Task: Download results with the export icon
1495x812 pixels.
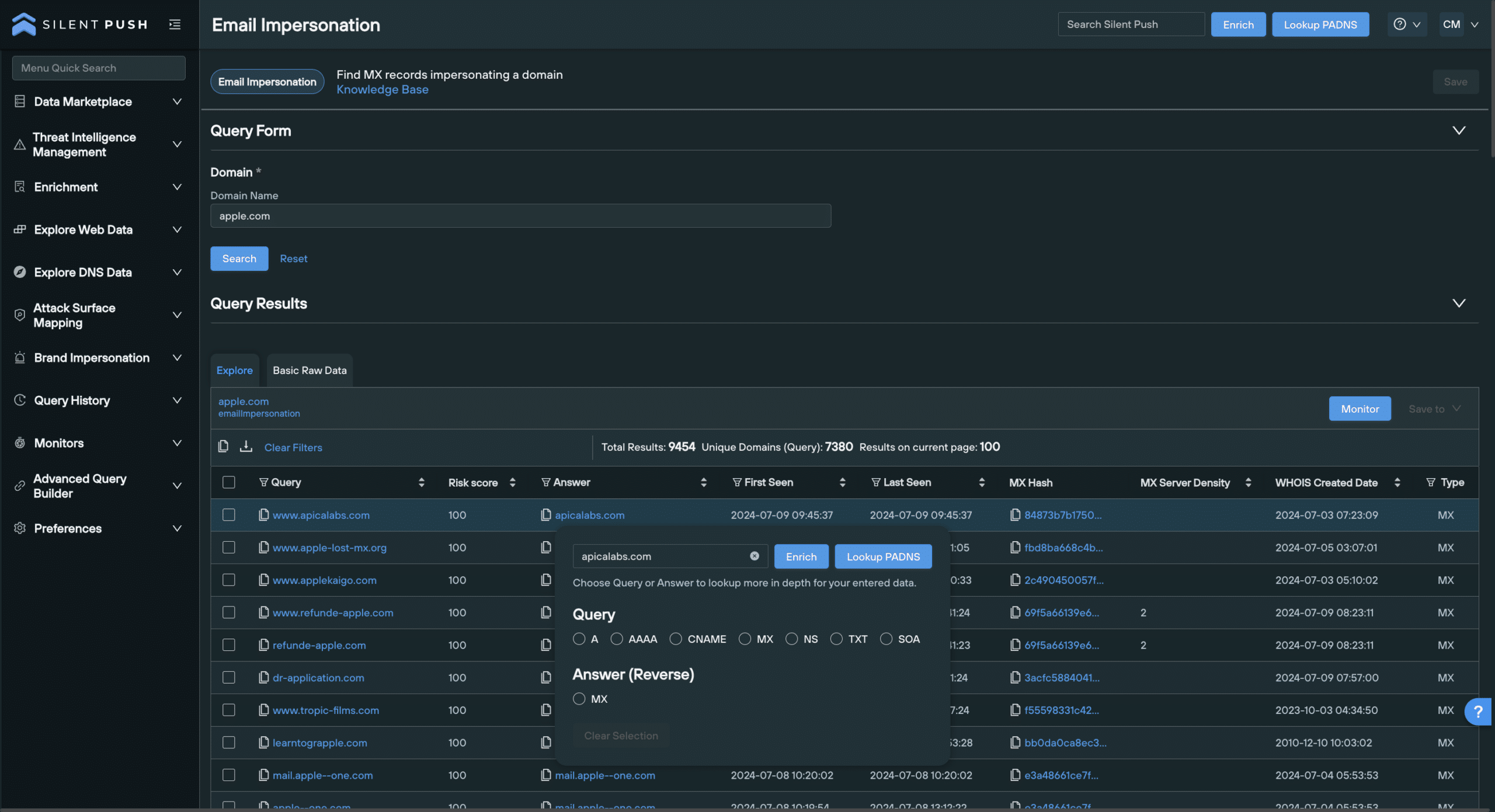Action: click(x=246, y=447)
